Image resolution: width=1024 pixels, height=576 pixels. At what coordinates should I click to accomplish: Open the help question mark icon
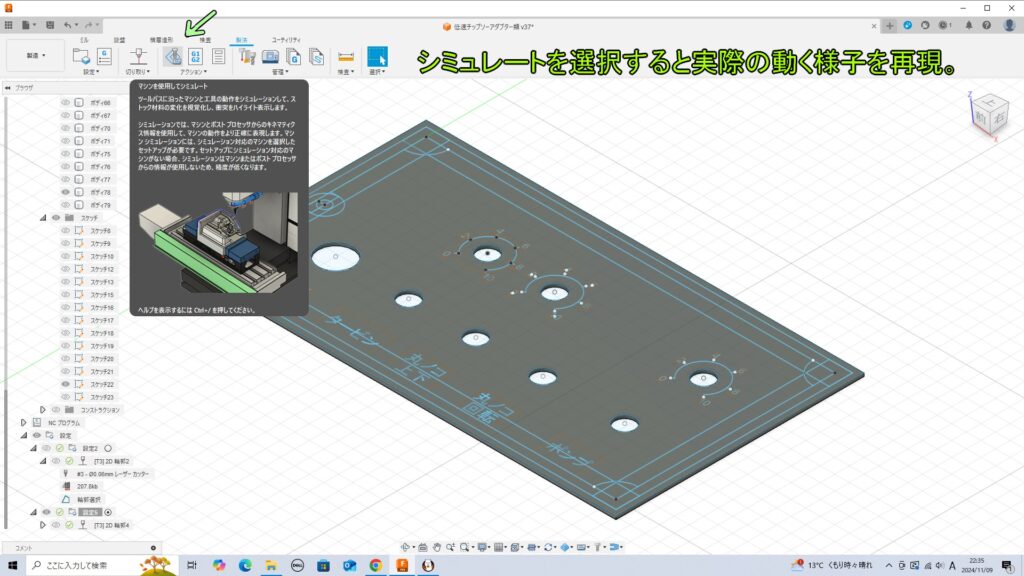tap(987, 25)
